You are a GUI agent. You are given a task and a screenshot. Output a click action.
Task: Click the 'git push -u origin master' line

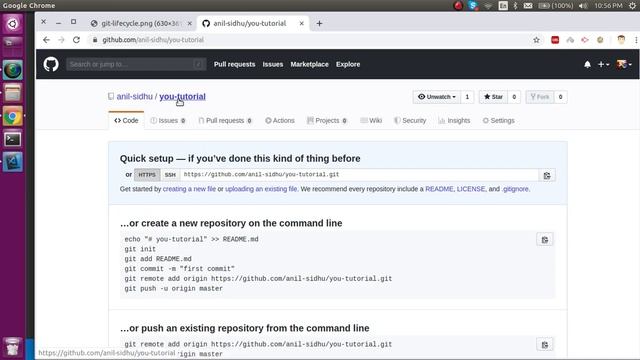click(x=173, y=289)
